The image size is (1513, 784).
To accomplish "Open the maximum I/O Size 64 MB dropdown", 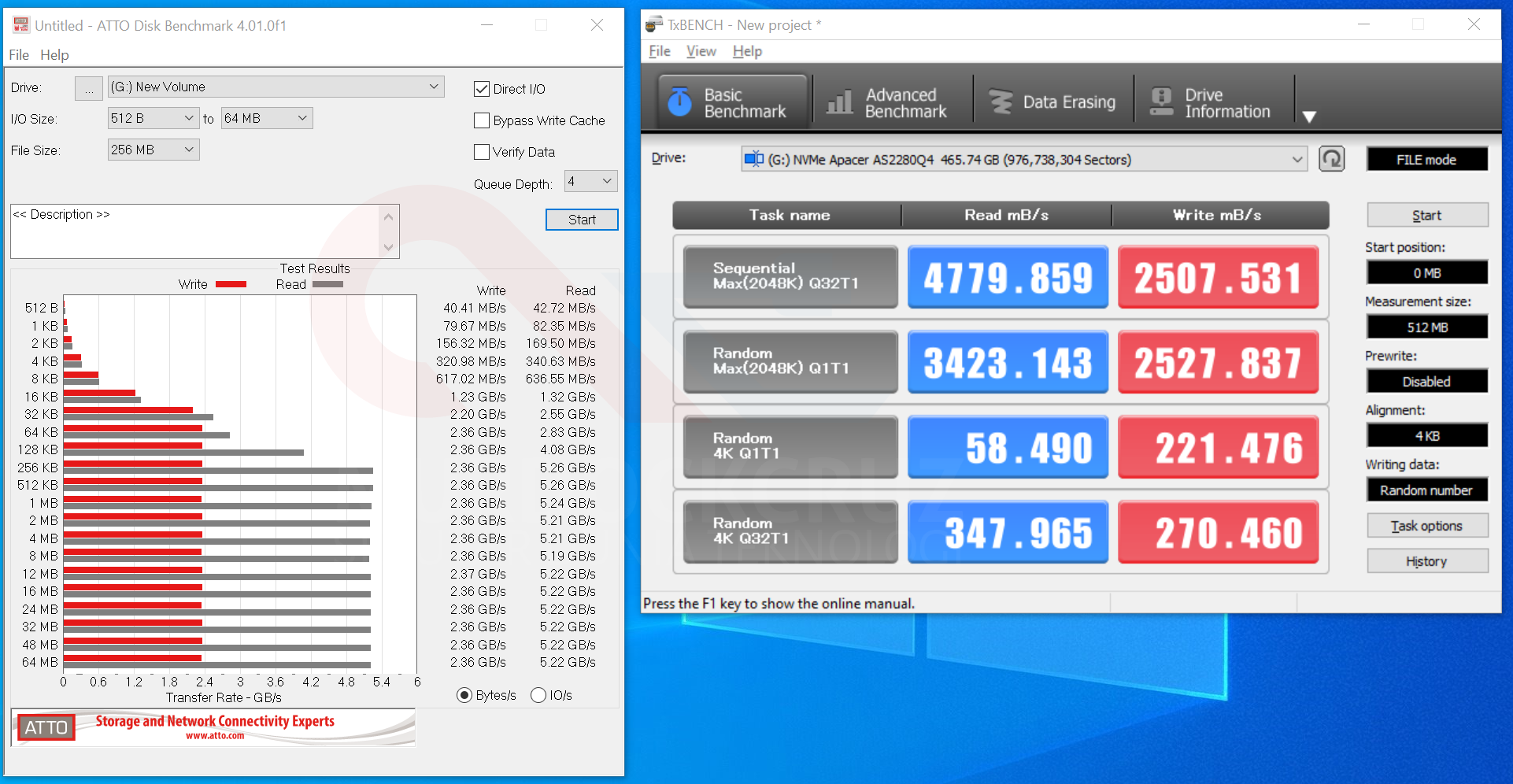I will (266, 118).
